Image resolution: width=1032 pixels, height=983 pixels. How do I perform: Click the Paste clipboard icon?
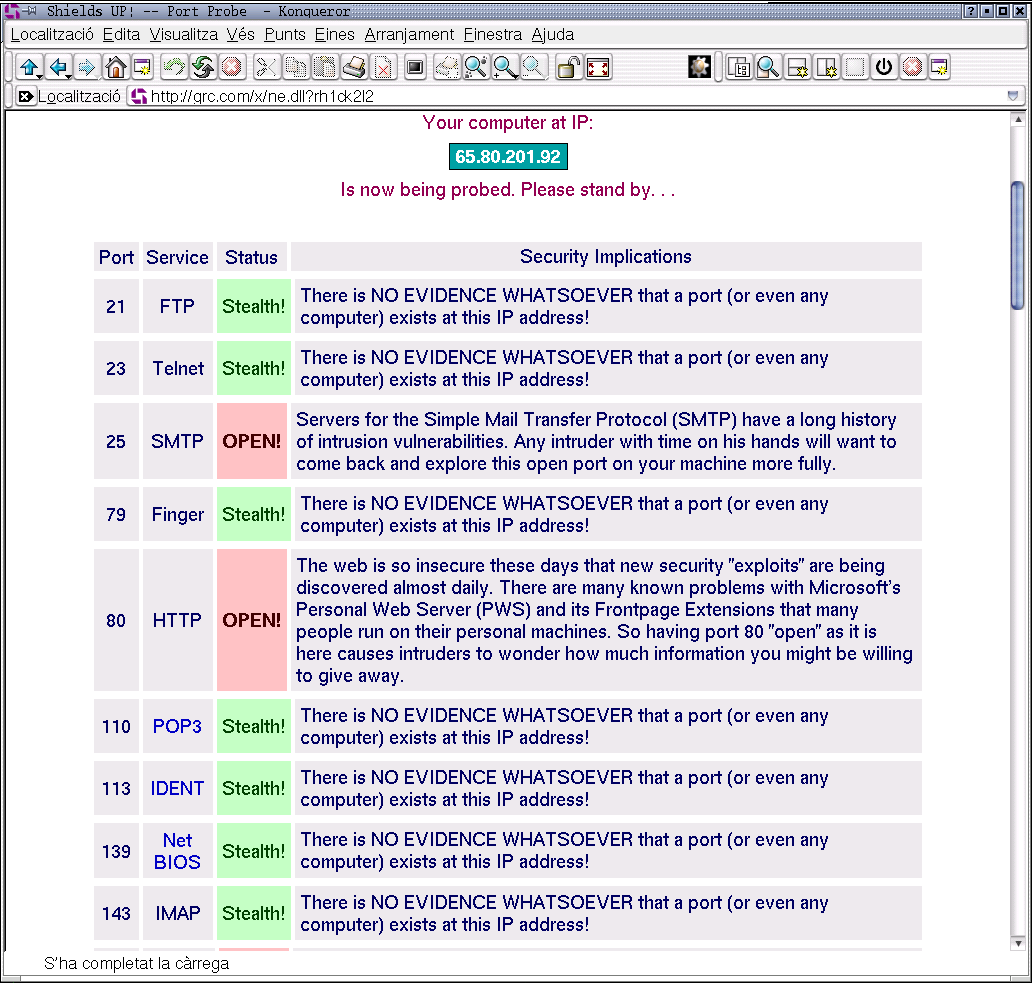pyautogui.click(x=324, y=66)
